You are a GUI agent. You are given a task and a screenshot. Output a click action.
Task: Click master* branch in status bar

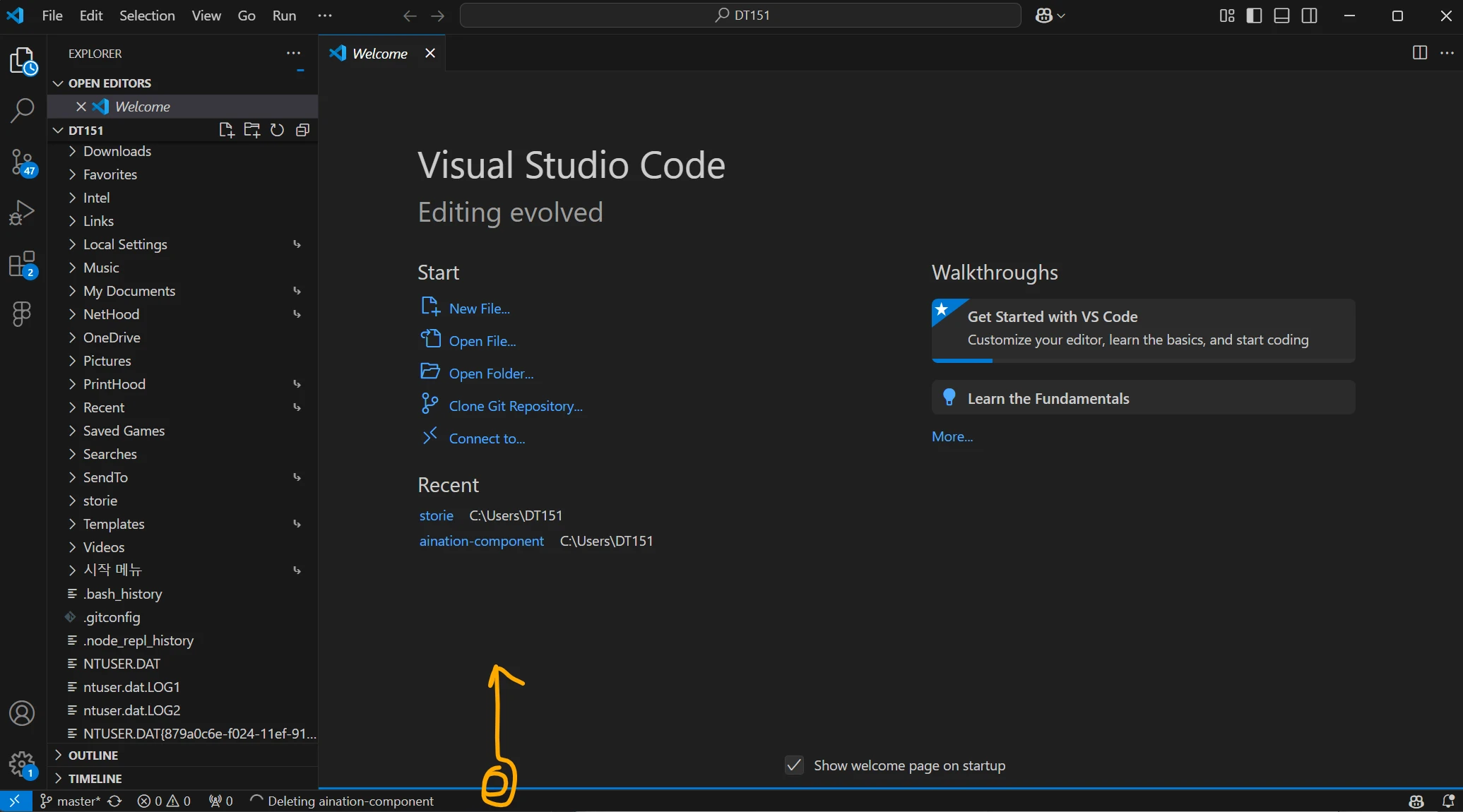click(71, 801)
